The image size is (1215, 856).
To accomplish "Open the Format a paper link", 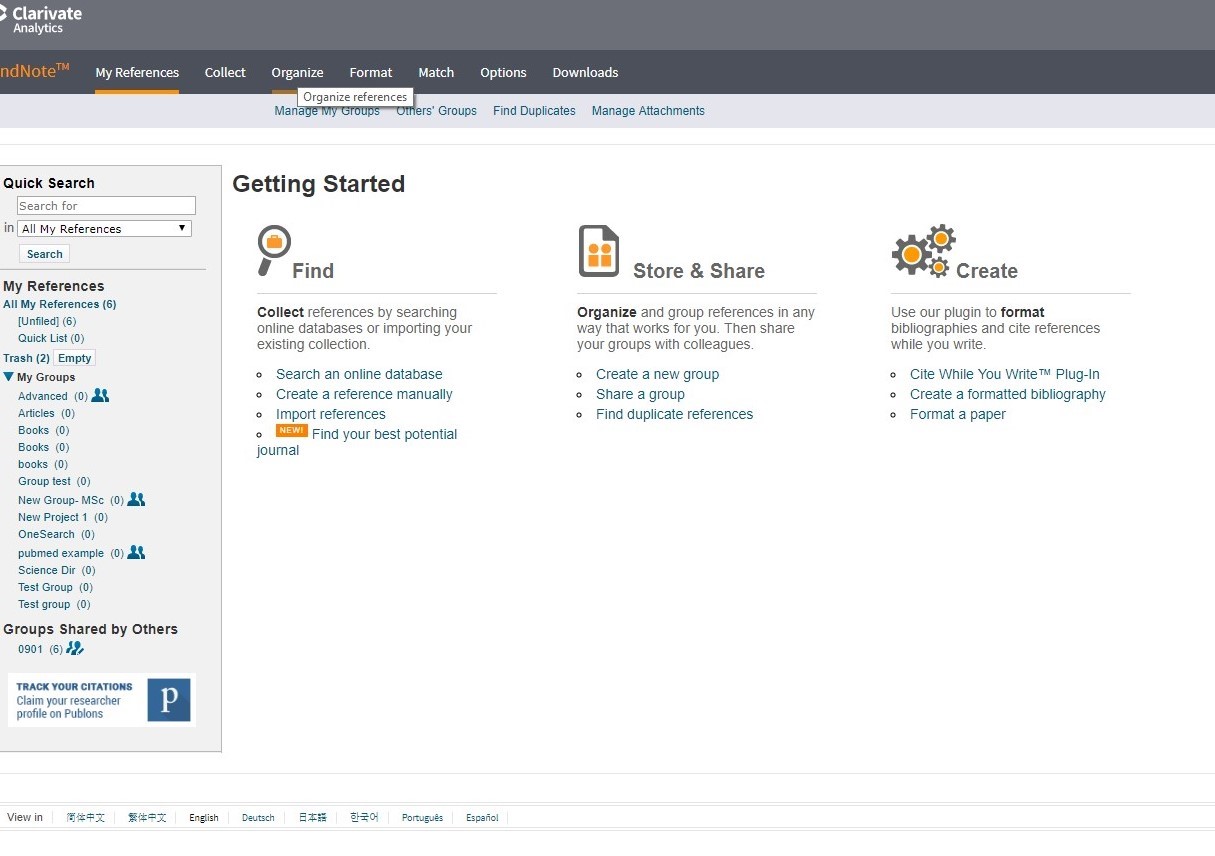I will [958, 414].
